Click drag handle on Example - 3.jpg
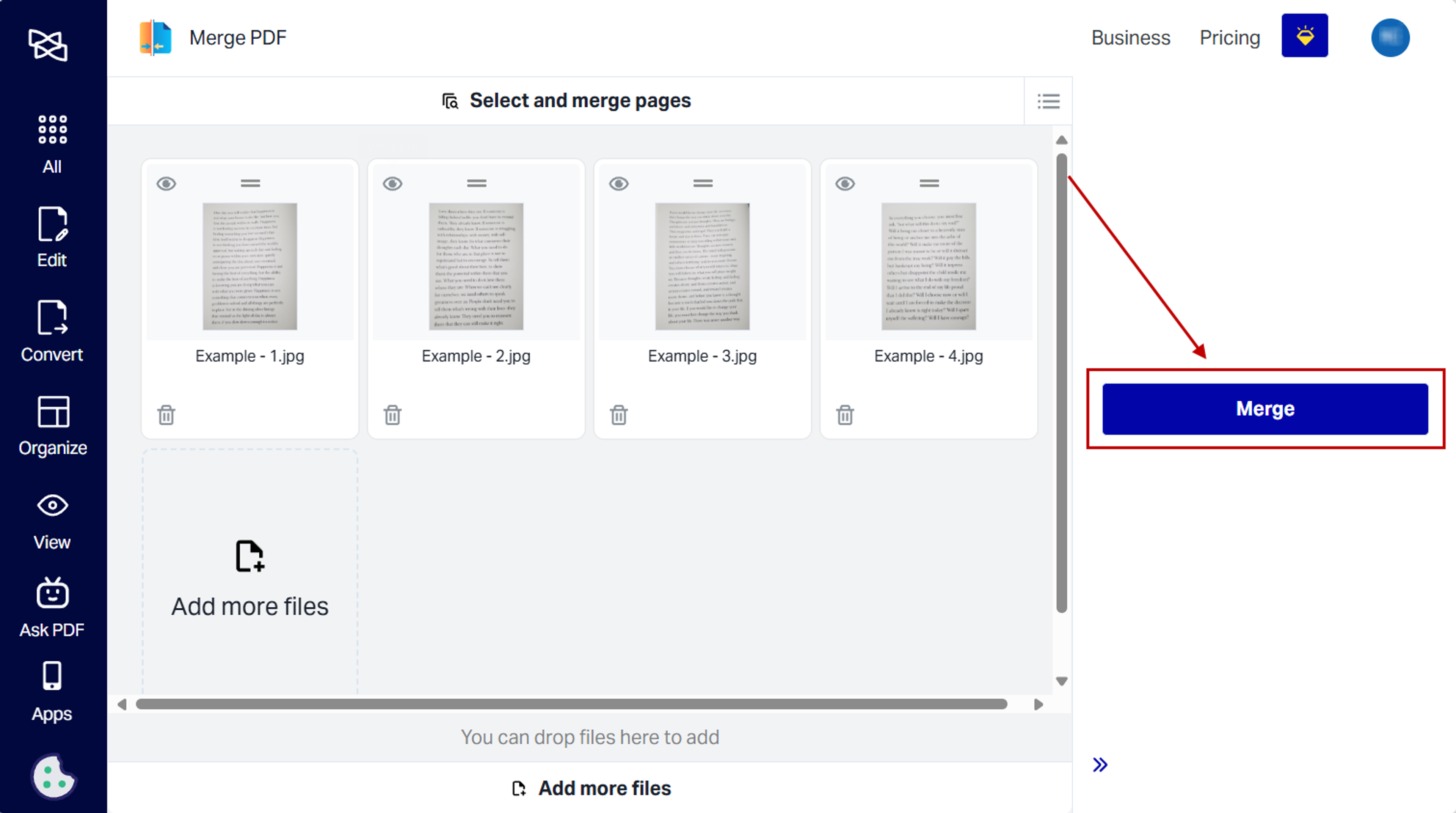The height and width of the screenshot is (813, 1456). 703,183
